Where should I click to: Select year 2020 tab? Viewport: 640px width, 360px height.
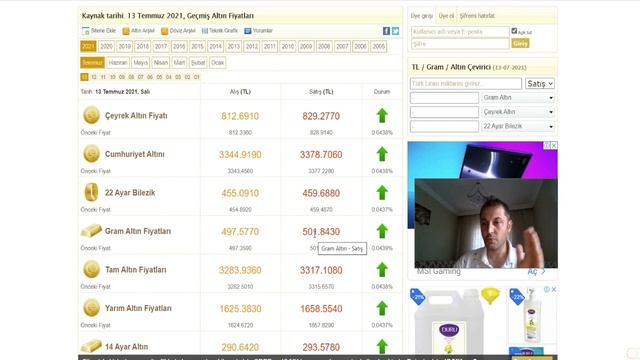107,46
